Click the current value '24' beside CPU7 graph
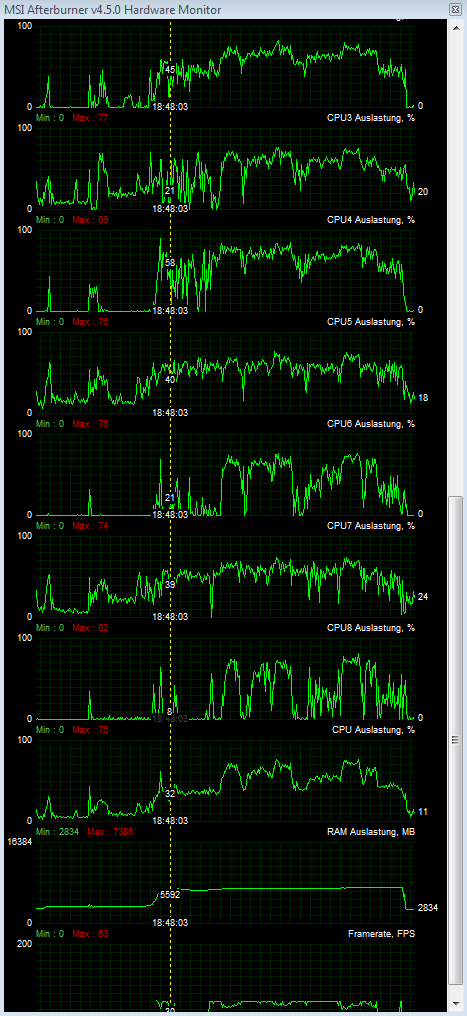Viewport: 467px width, 1016px height. pyautogui.click(x=422, y=597)
